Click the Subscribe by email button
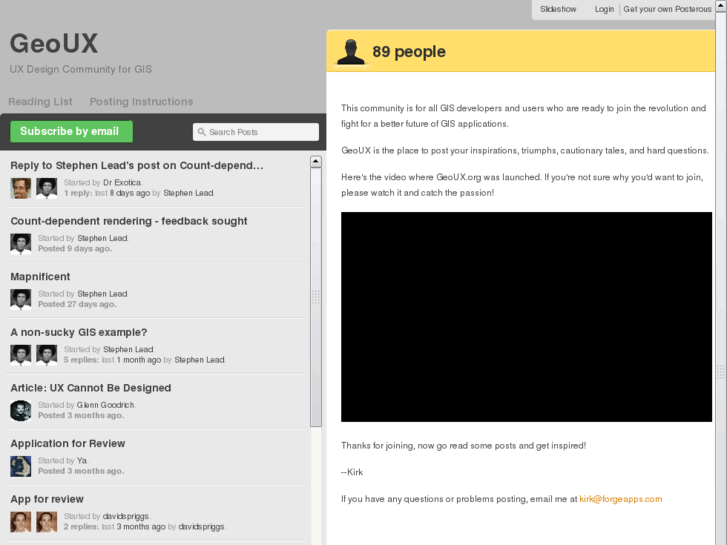 (x=71, y=131)
